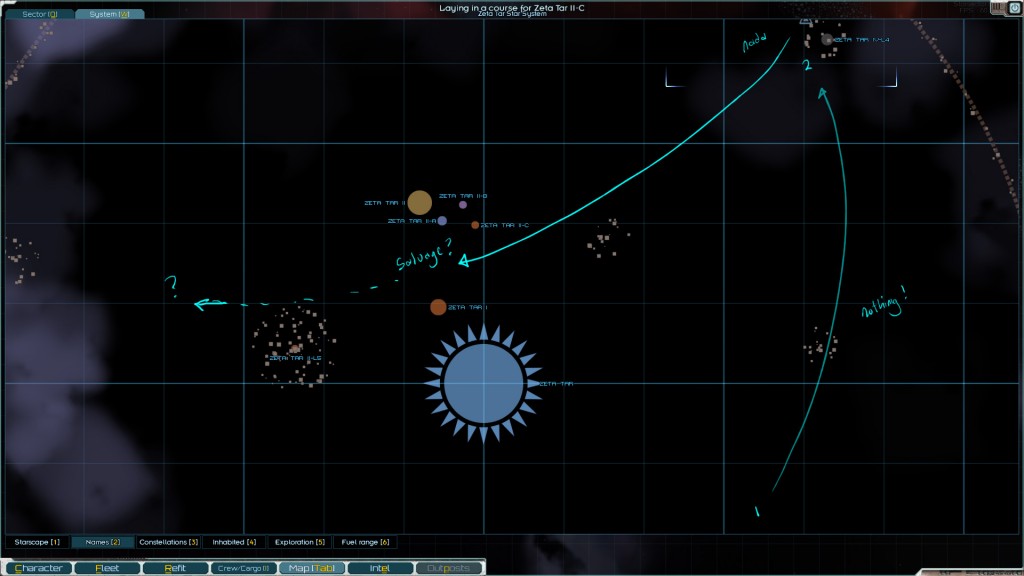Viewport: 1024px width, 576px height.
Task: Select the Zeta Tar II gas giant planet
Action: 419,202
